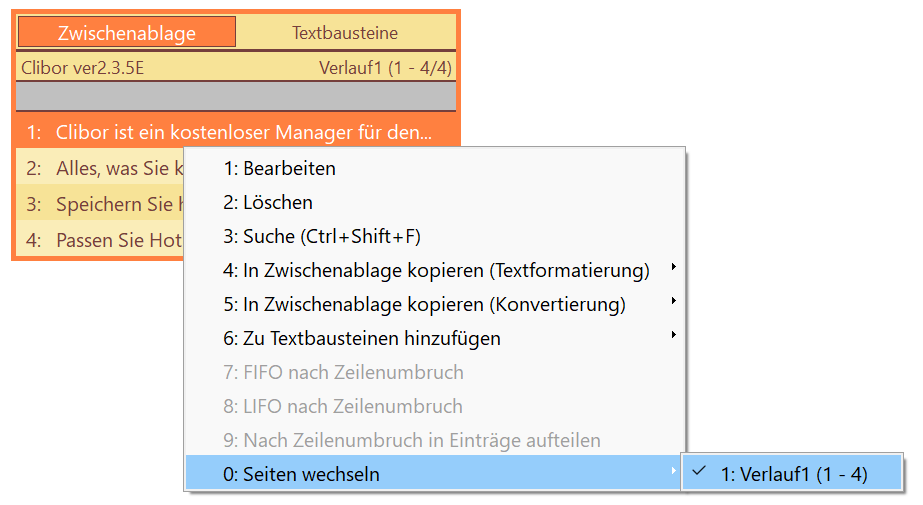Click the gray search field bar
Viewport: 923px width, 505px height.
click(x=236, y=95)
